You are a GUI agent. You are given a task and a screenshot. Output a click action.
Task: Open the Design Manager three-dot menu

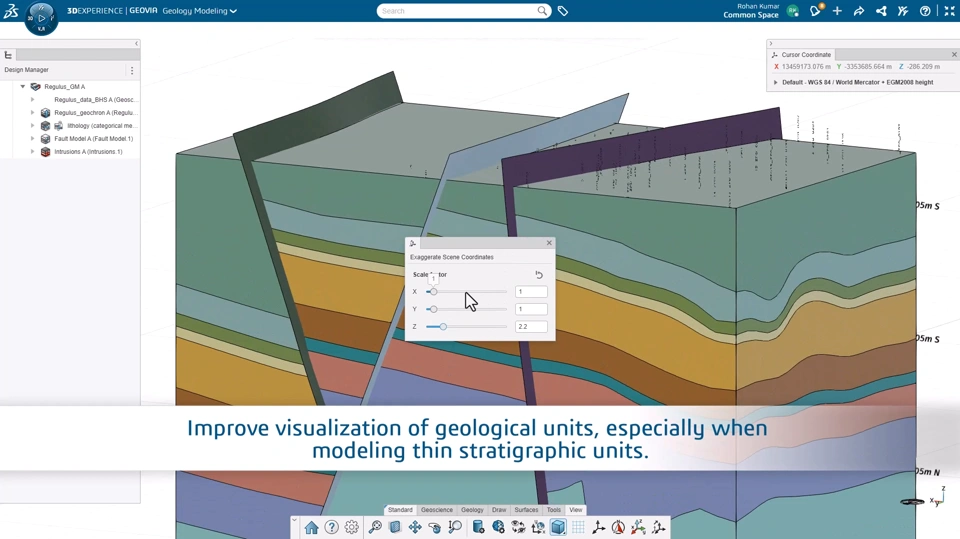pyautogui.click(x=132, y=70)
